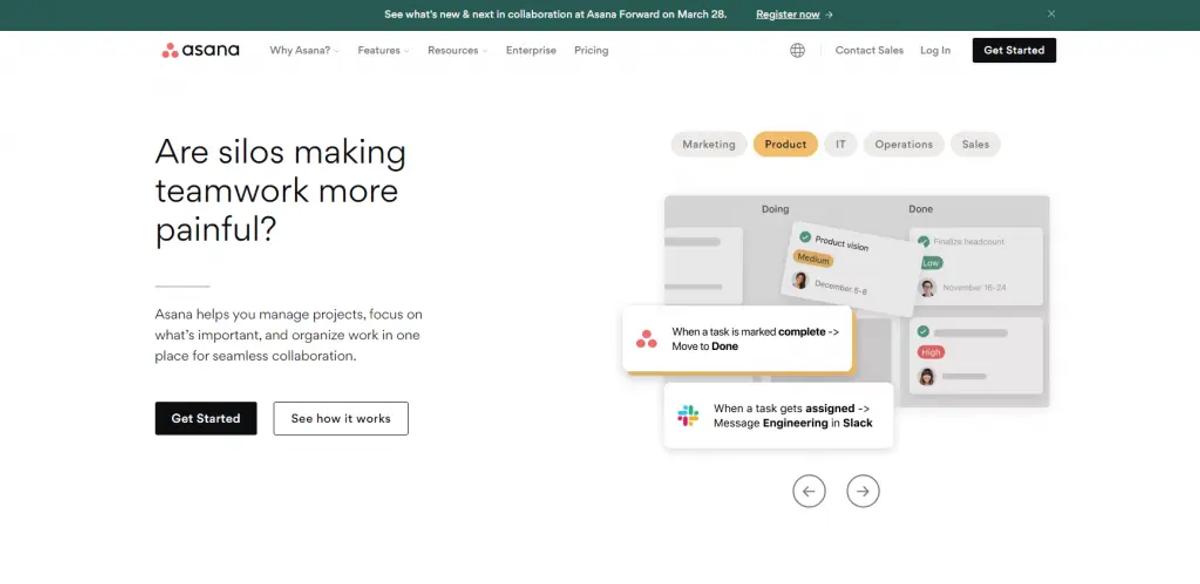The width and height of the screenshot is (1200, 584).
Task: Click the 'Finalize headcount' task title
Action: [969, 241]
